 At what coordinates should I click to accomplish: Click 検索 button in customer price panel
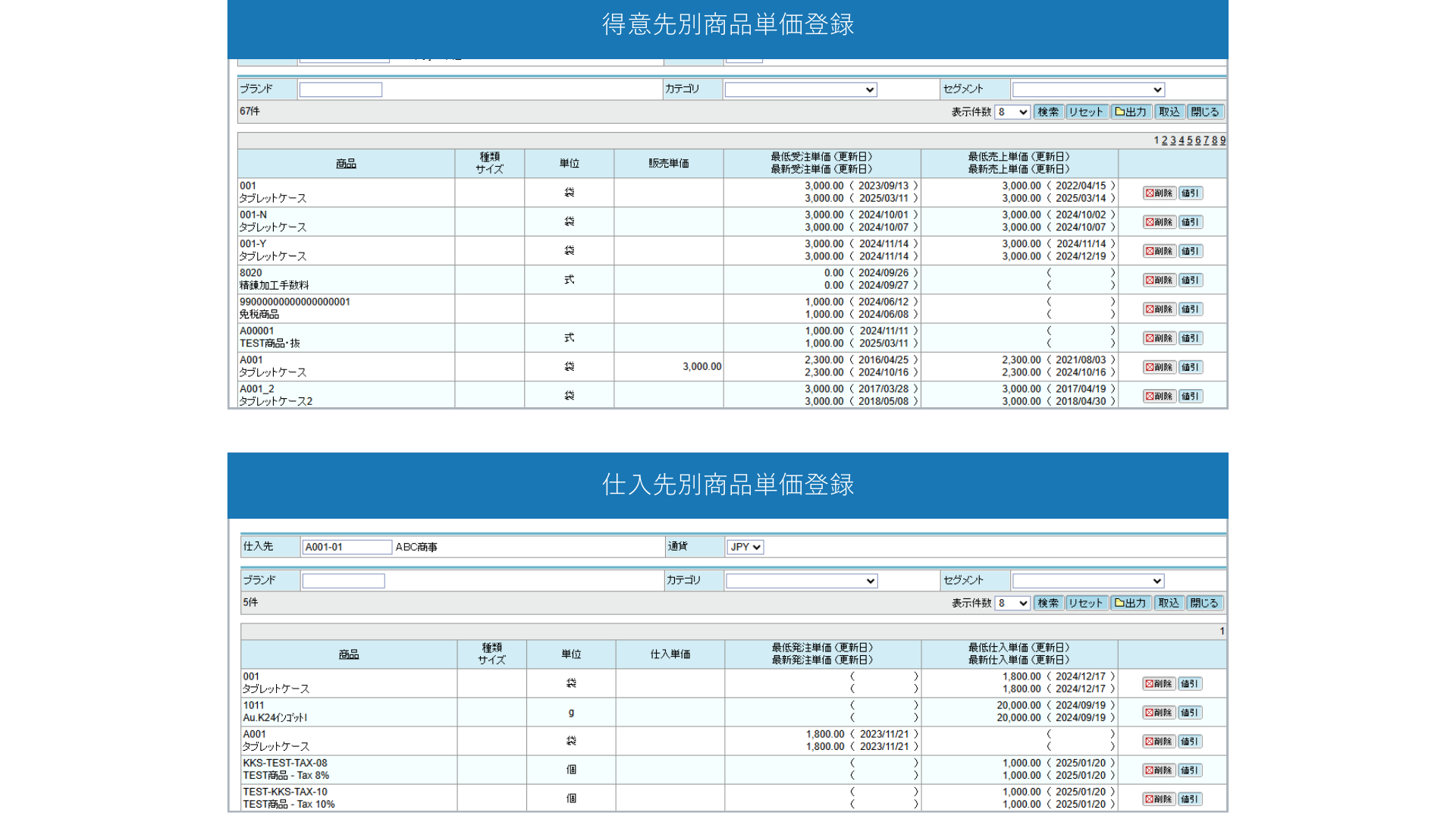[x=1048, y=111]
